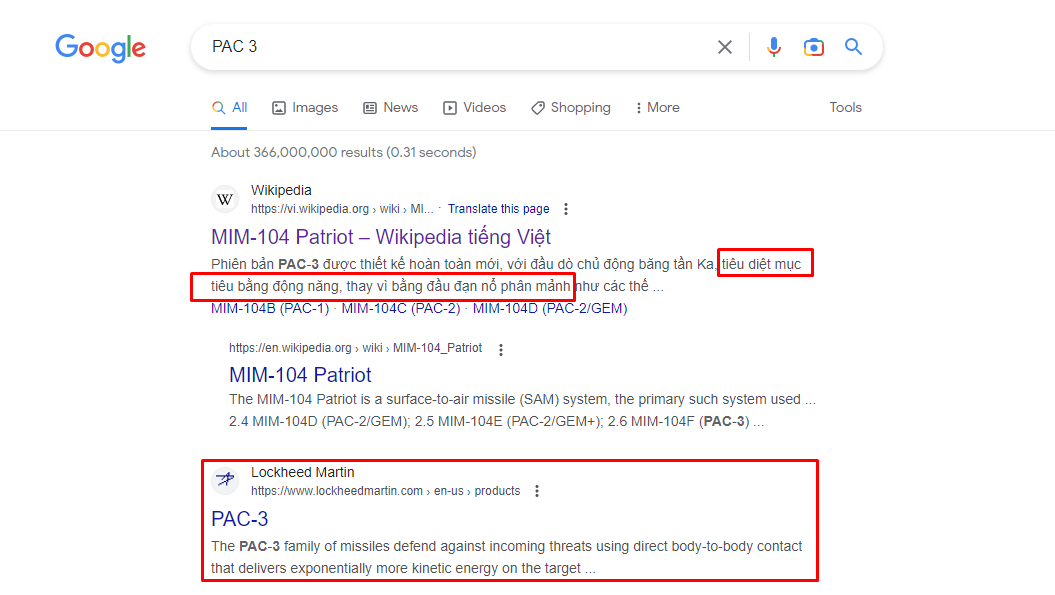Screen dimensions: 1055x595
Task: Click the Wikipedia favicon icon
Action: pos(226,199)
